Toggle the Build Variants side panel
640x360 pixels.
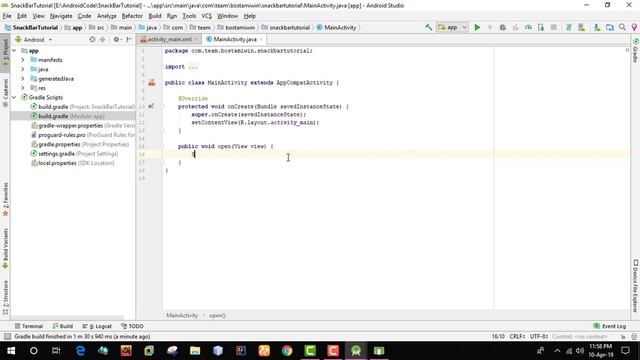click(x=5, y=248)
